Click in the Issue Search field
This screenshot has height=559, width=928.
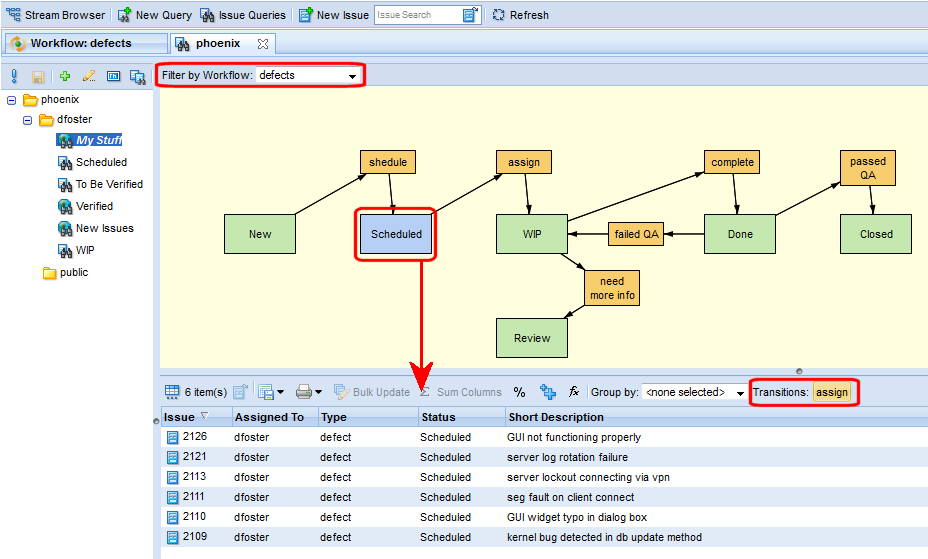417,15
